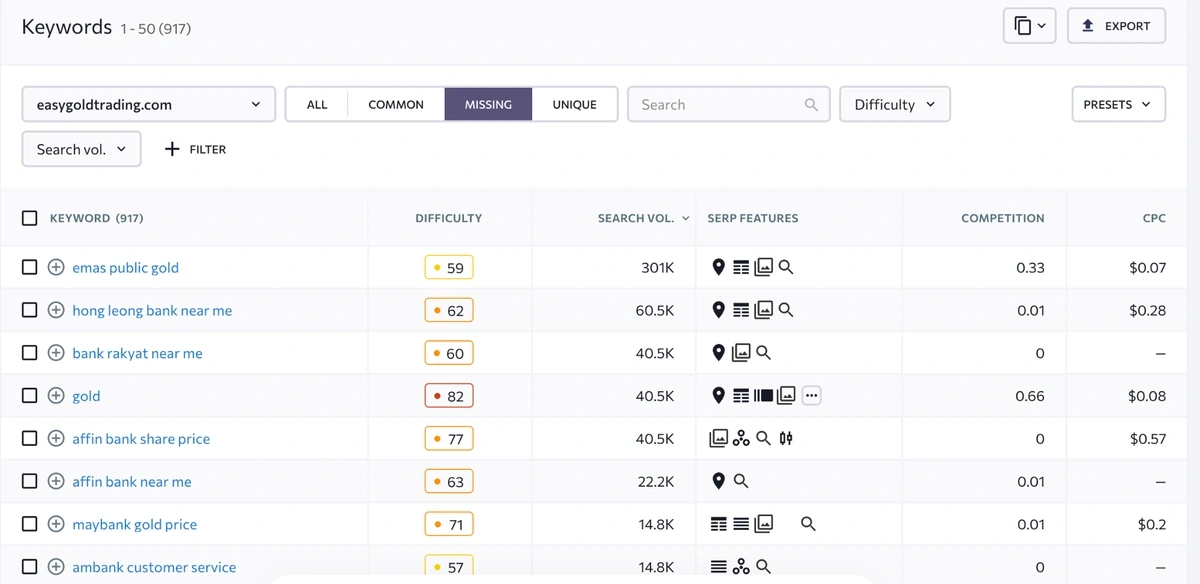Toggle the select-all checkbox in Keyword header
Viewport: 1200px width, 584px height.
pos(30,218)
